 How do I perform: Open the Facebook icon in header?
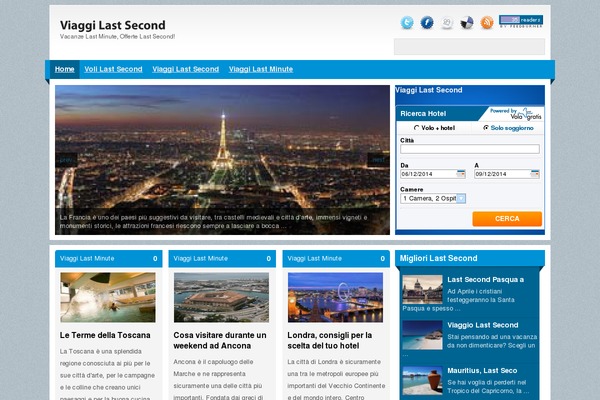(x=427, y=23)
